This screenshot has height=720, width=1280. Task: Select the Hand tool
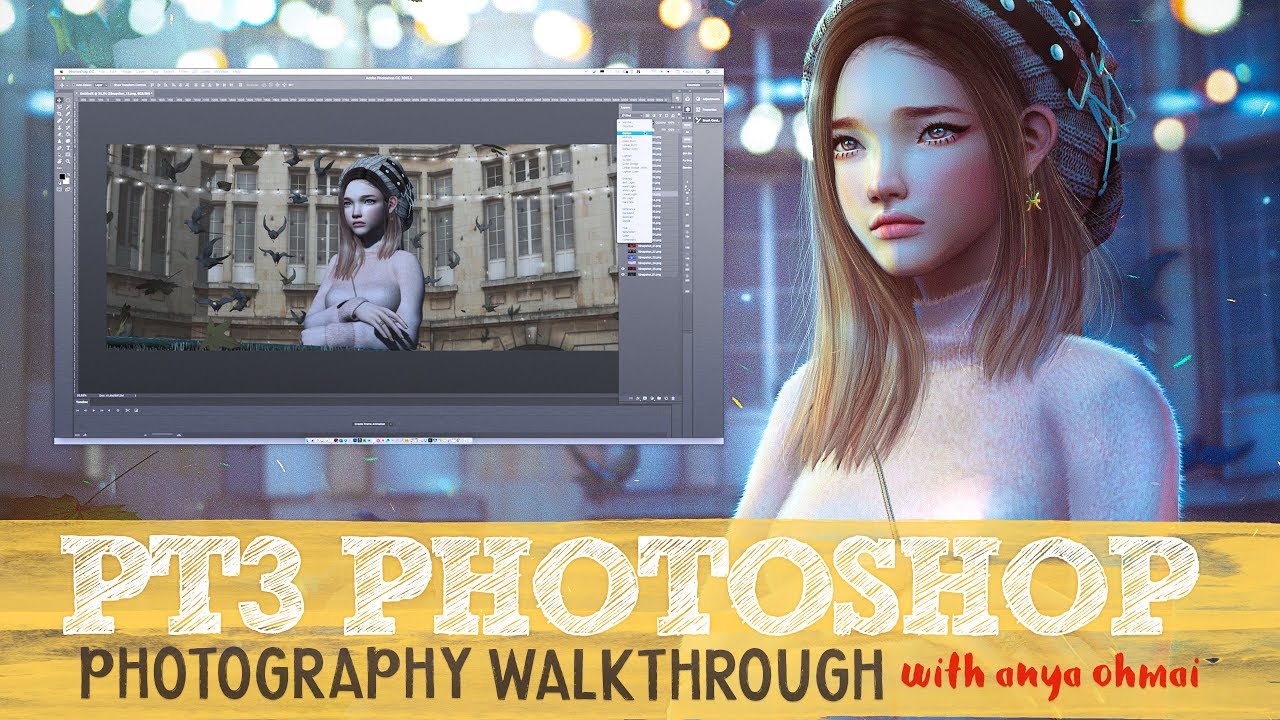[x=59, y=161]
